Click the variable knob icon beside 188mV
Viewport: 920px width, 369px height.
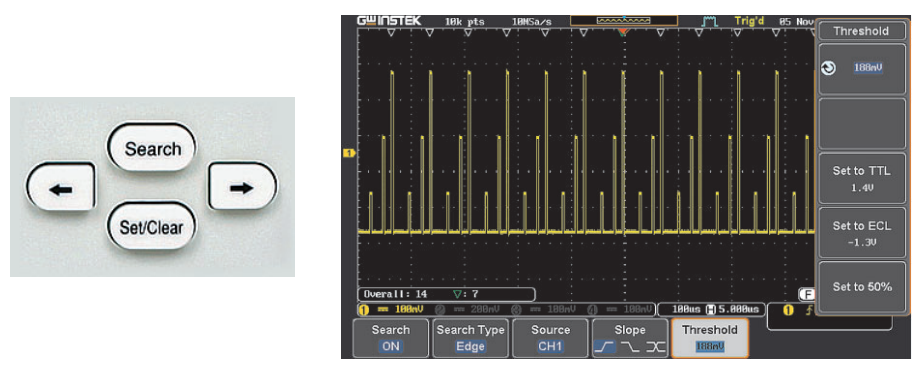[x=828, y=69]
